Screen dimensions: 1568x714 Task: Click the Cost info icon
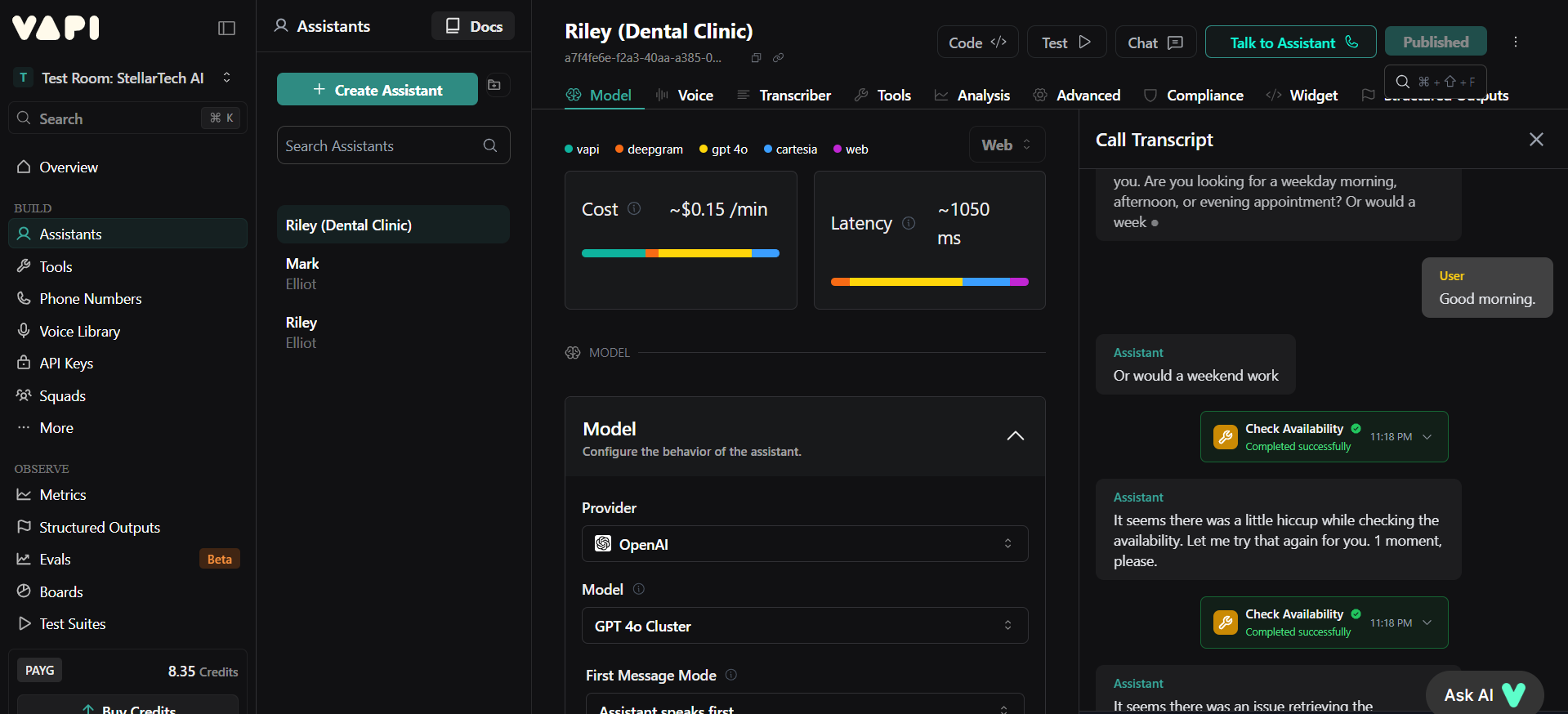(634, 209)
